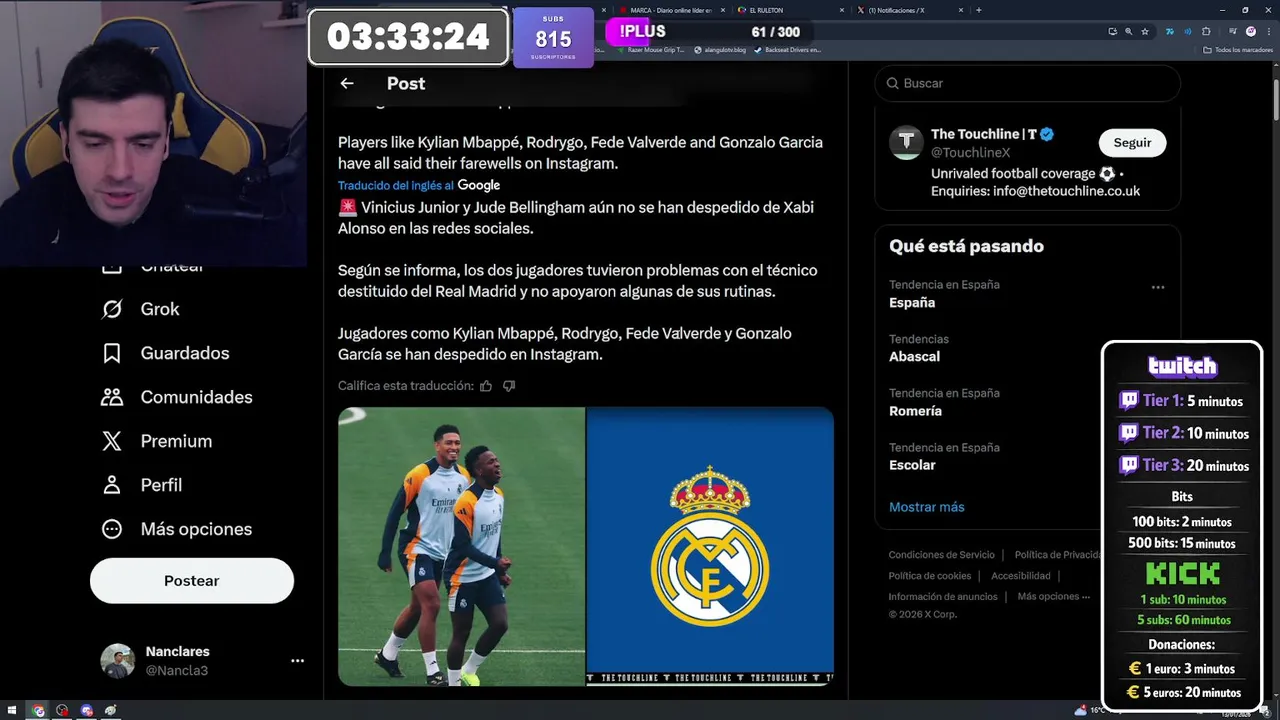Click the Traducido del inglés link
Screen dimensions: 1280x720
(x=396, y=186)
